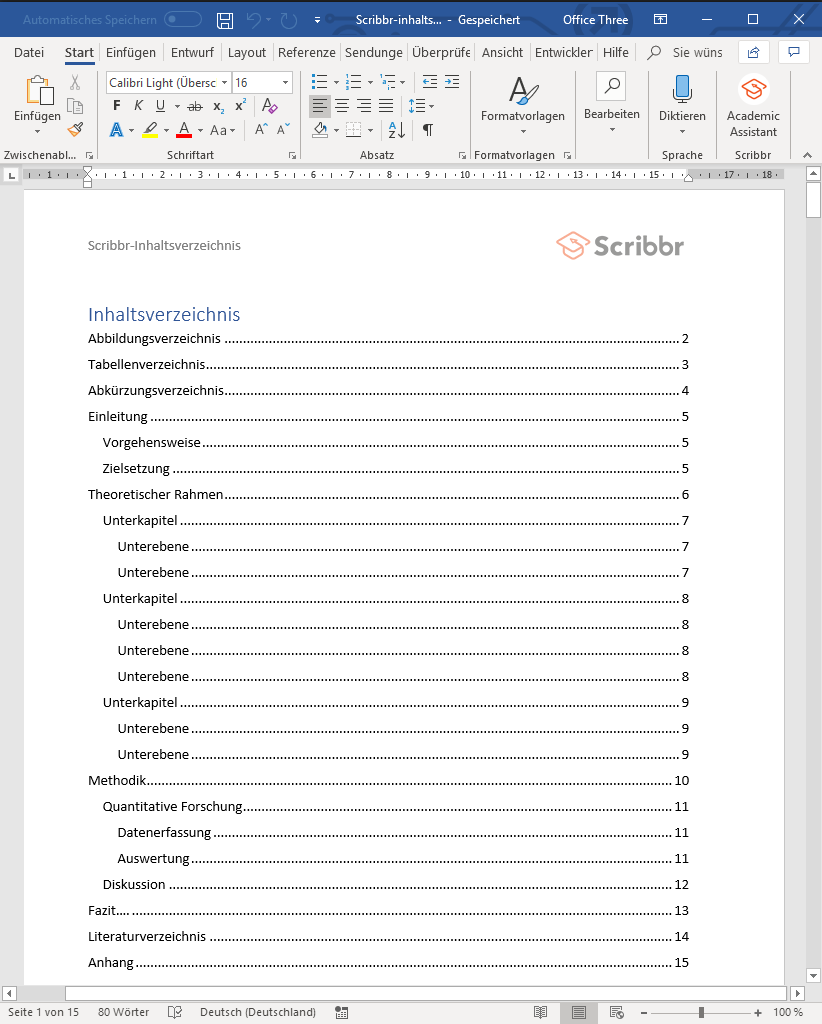Image resolution: width=822 pixels, height=1024 pixels.
Task: Click the zoom slider in status bar
Action: (x=701, y=1012)
